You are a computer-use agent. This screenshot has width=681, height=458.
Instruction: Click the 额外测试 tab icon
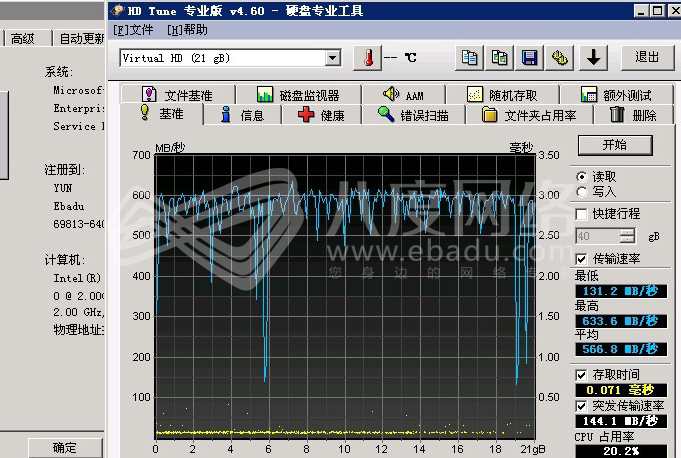(588, 94)
